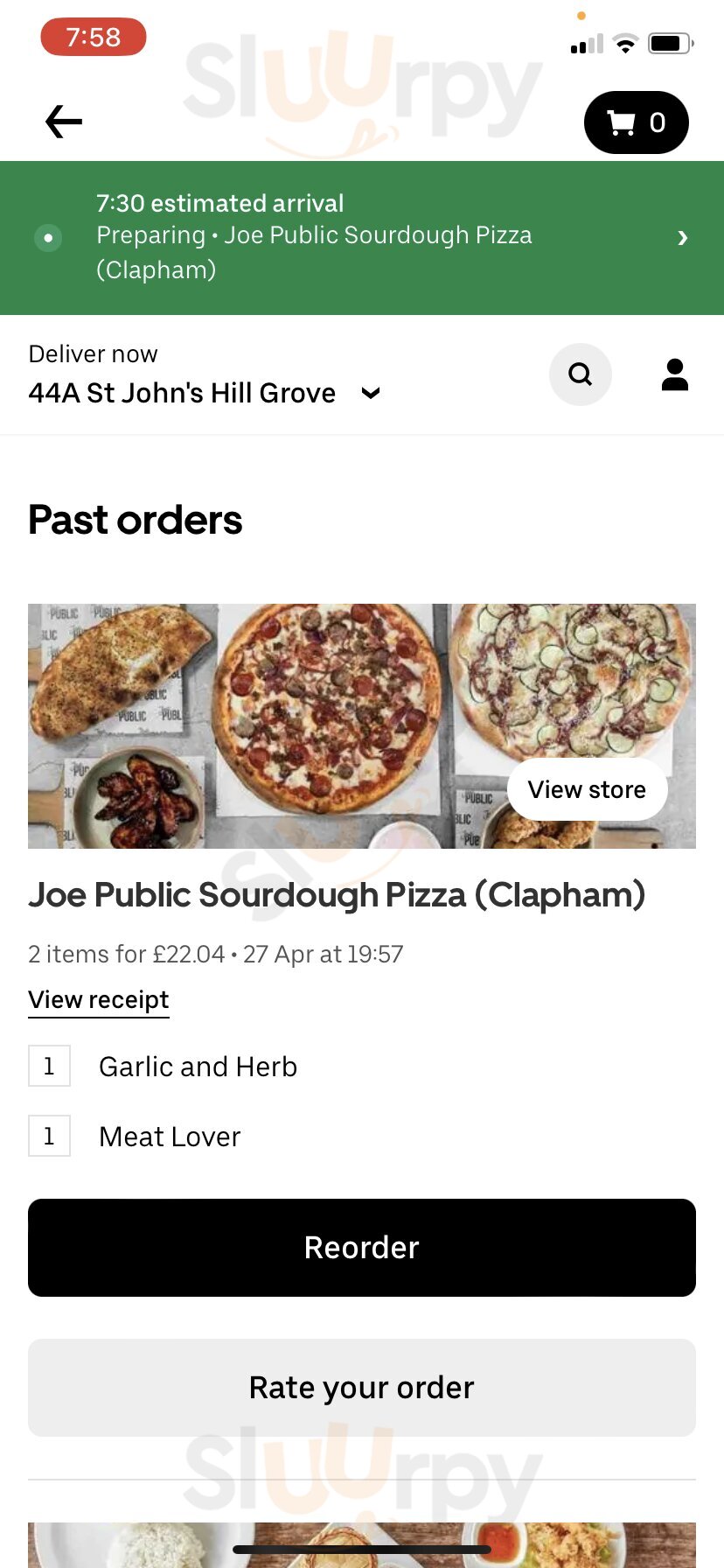This screenshot has height=1568, width=724.
Task: Tap the back arrow icon
Action: click(x=64, y=122)
